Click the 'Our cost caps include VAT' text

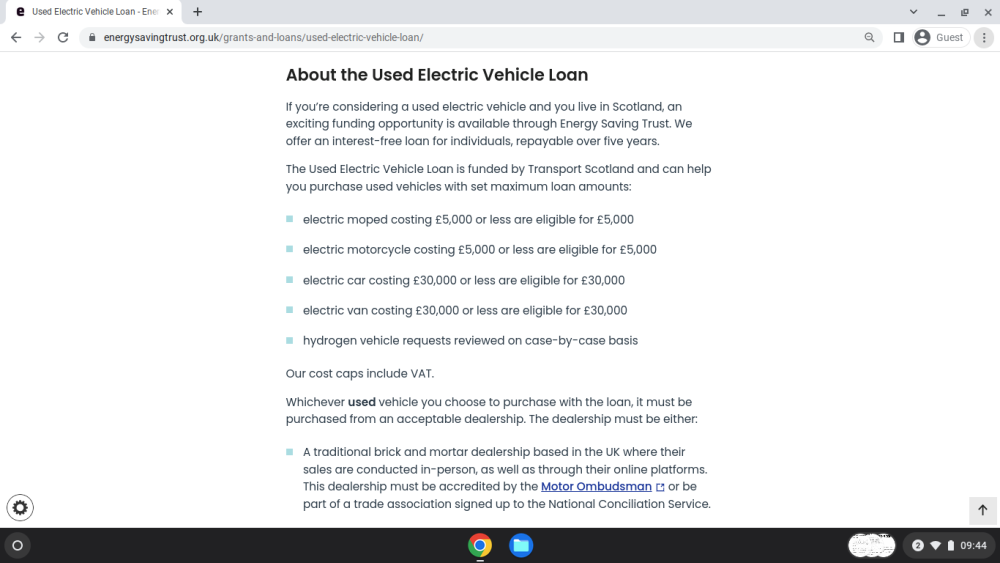[x=360, y=374]
